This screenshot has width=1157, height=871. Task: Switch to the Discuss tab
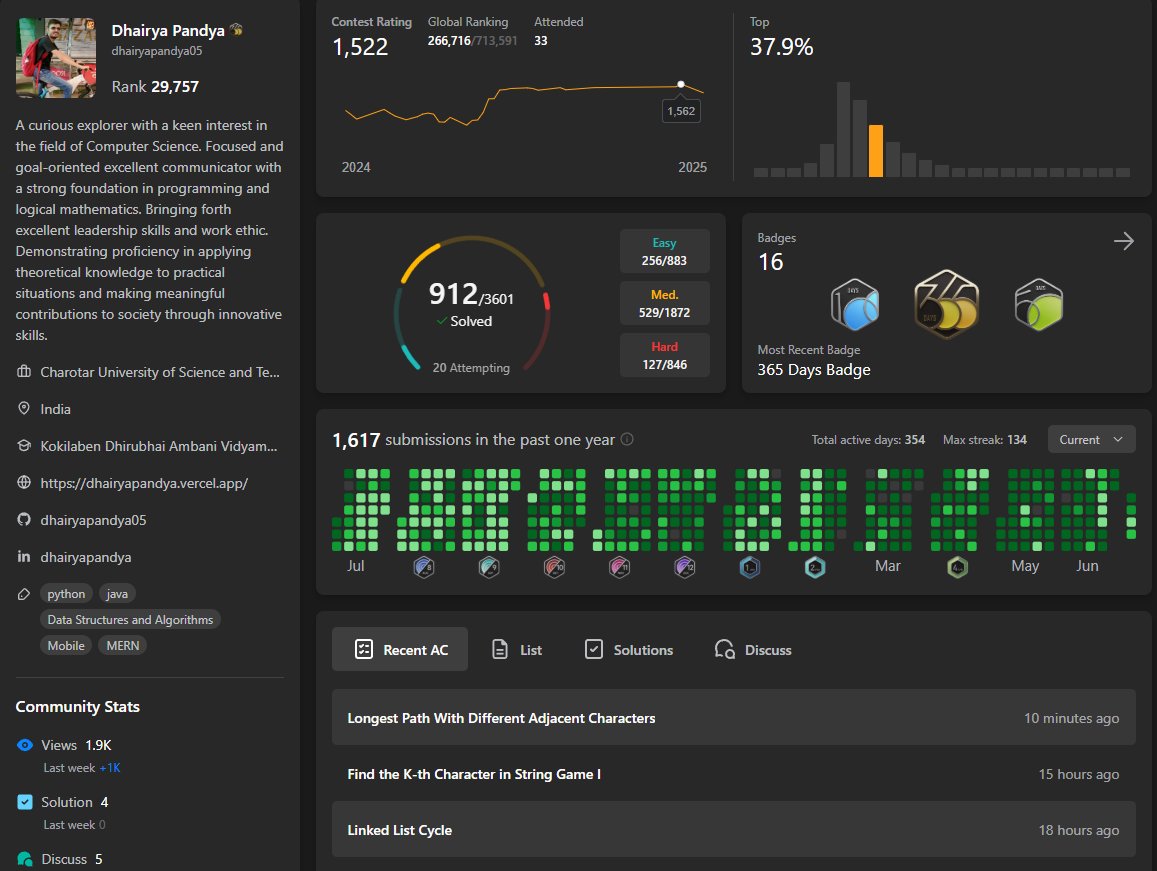click(753, 650)
